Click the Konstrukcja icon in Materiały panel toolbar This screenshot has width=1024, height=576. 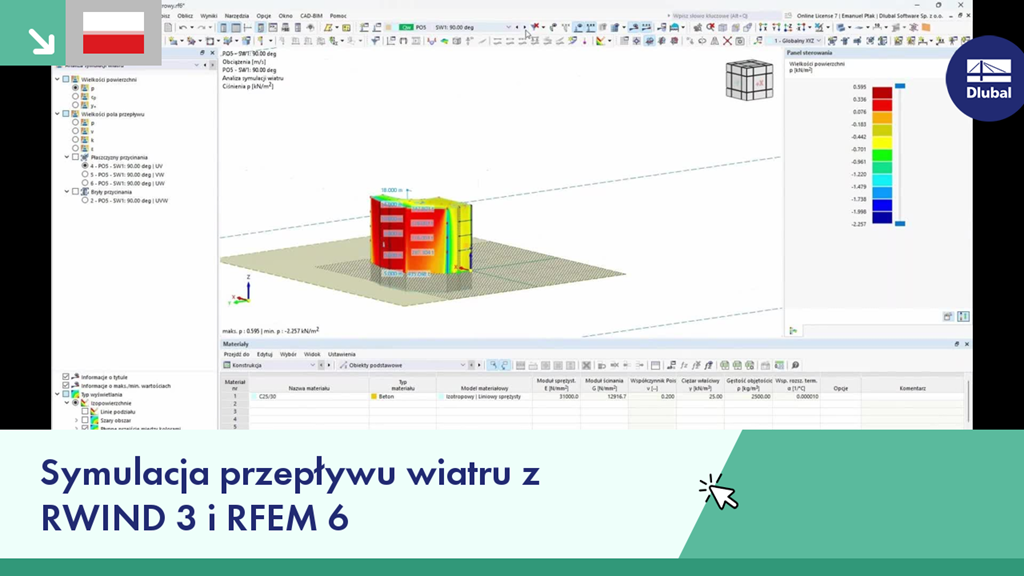coord(228,363)
